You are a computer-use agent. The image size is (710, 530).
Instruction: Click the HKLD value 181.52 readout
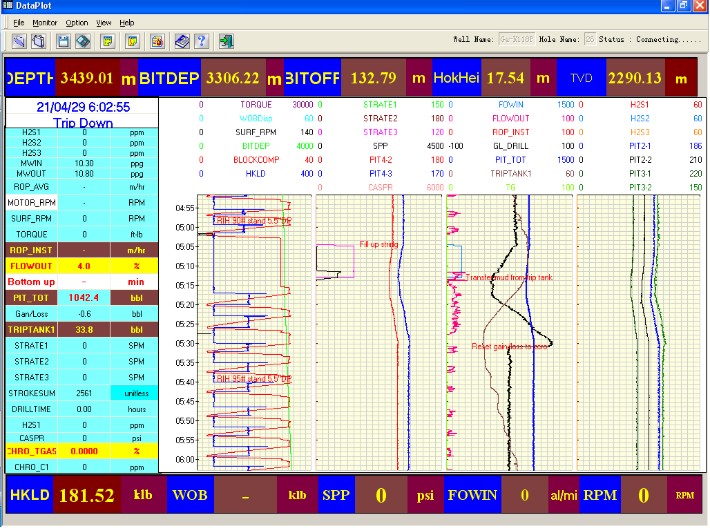pyautogui.click(x=88, y=495)
